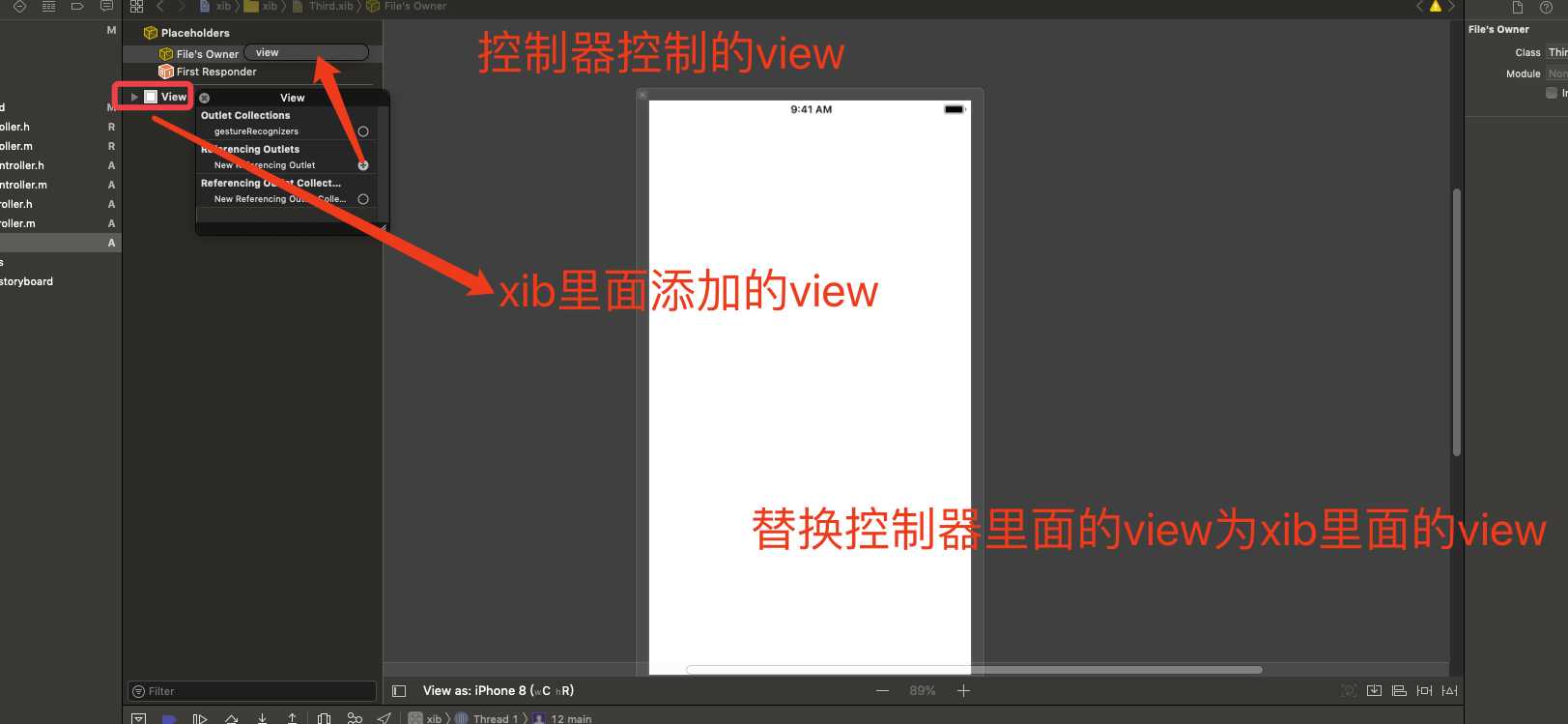
Task: Select 12 main stack frame
Action: pyautogui.click(x=562, y=718)
